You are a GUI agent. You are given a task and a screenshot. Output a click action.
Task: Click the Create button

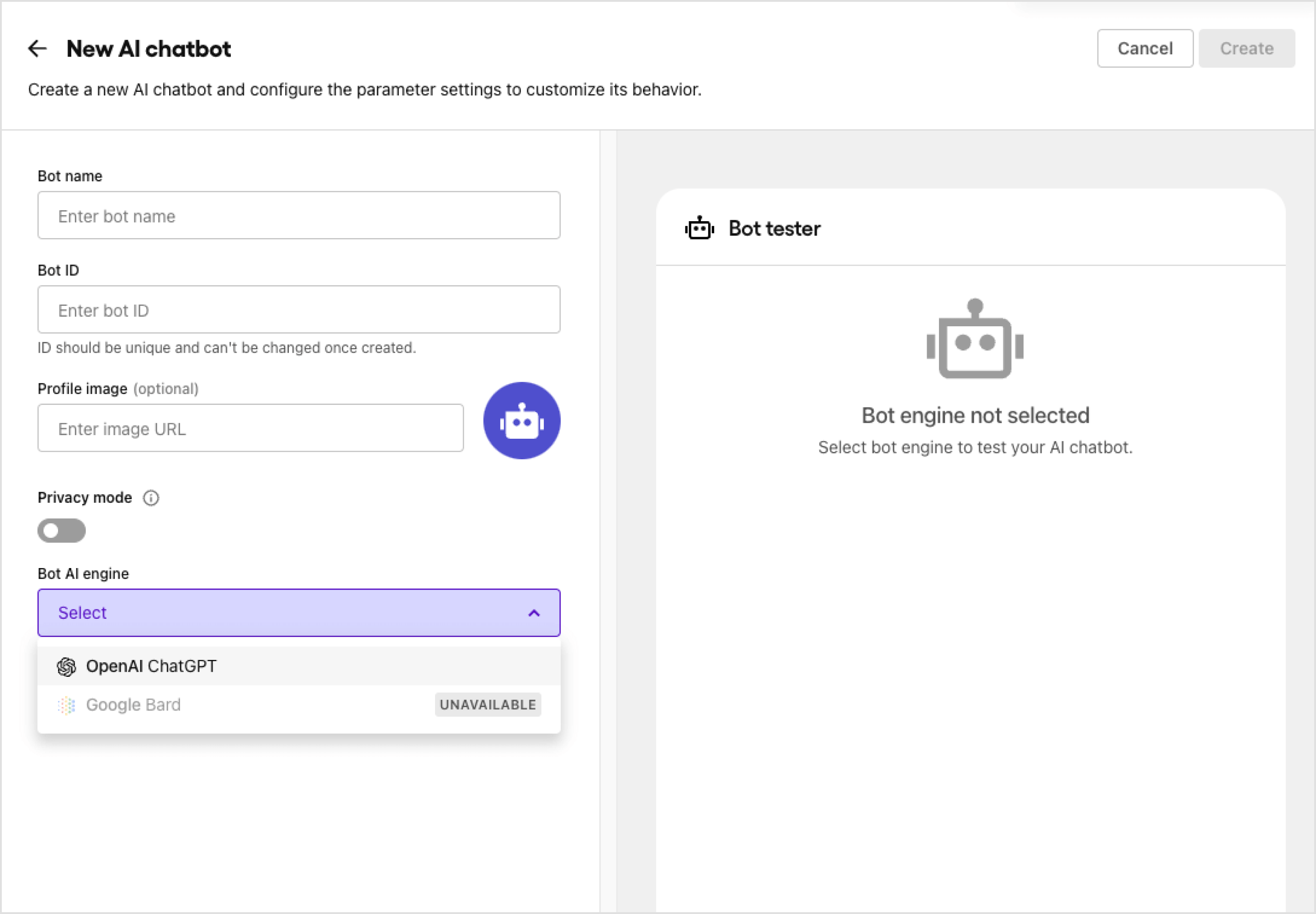click(x=1247, y=49)
